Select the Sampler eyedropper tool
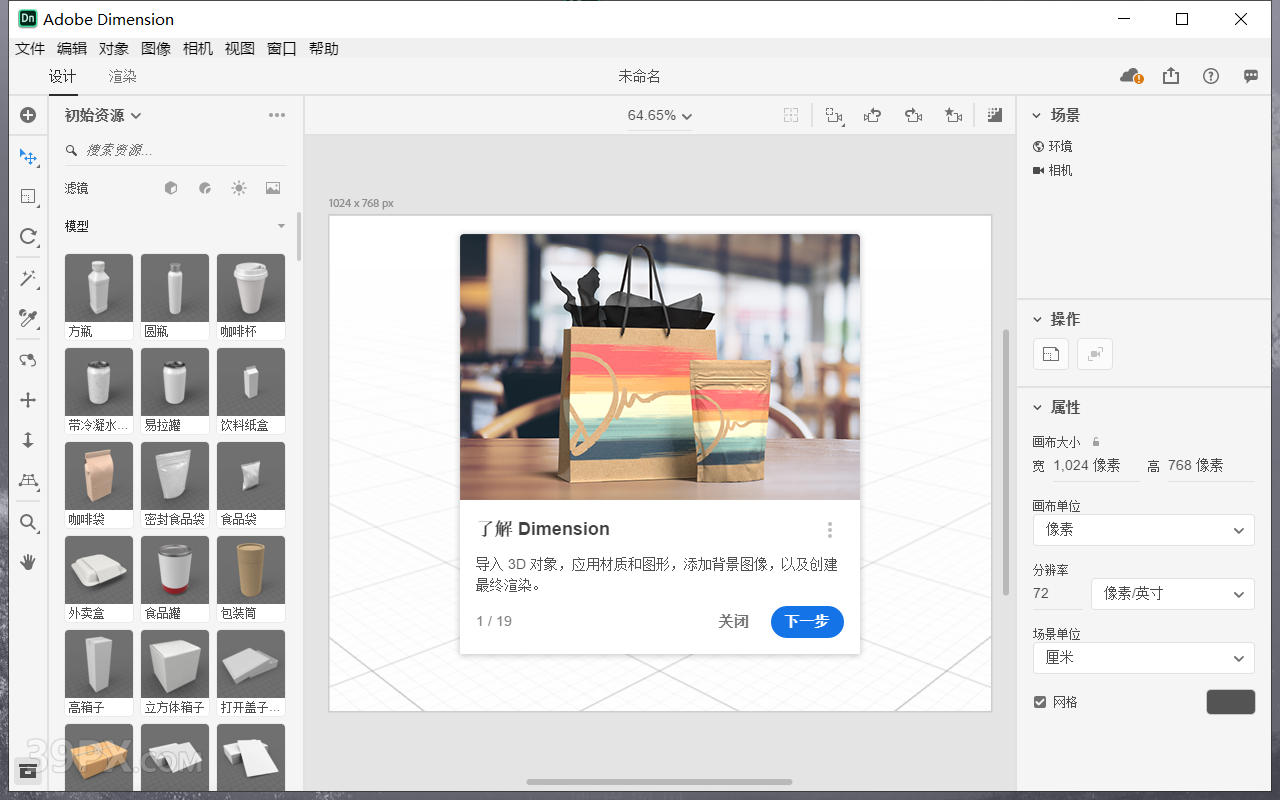This screenshot has width=1280, height=800. [28, 318]
